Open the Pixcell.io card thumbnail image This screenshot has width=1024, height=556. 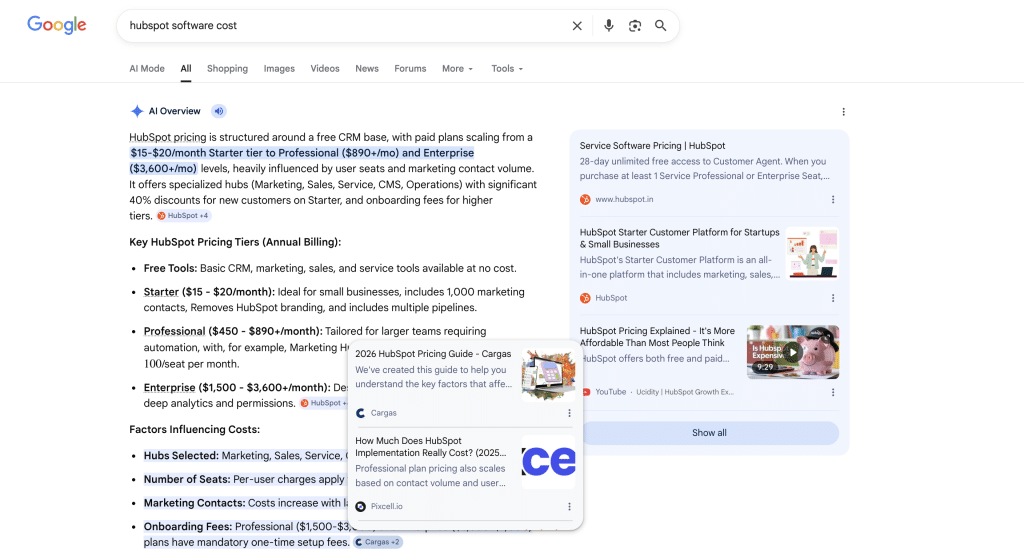(x=549, y=462)
